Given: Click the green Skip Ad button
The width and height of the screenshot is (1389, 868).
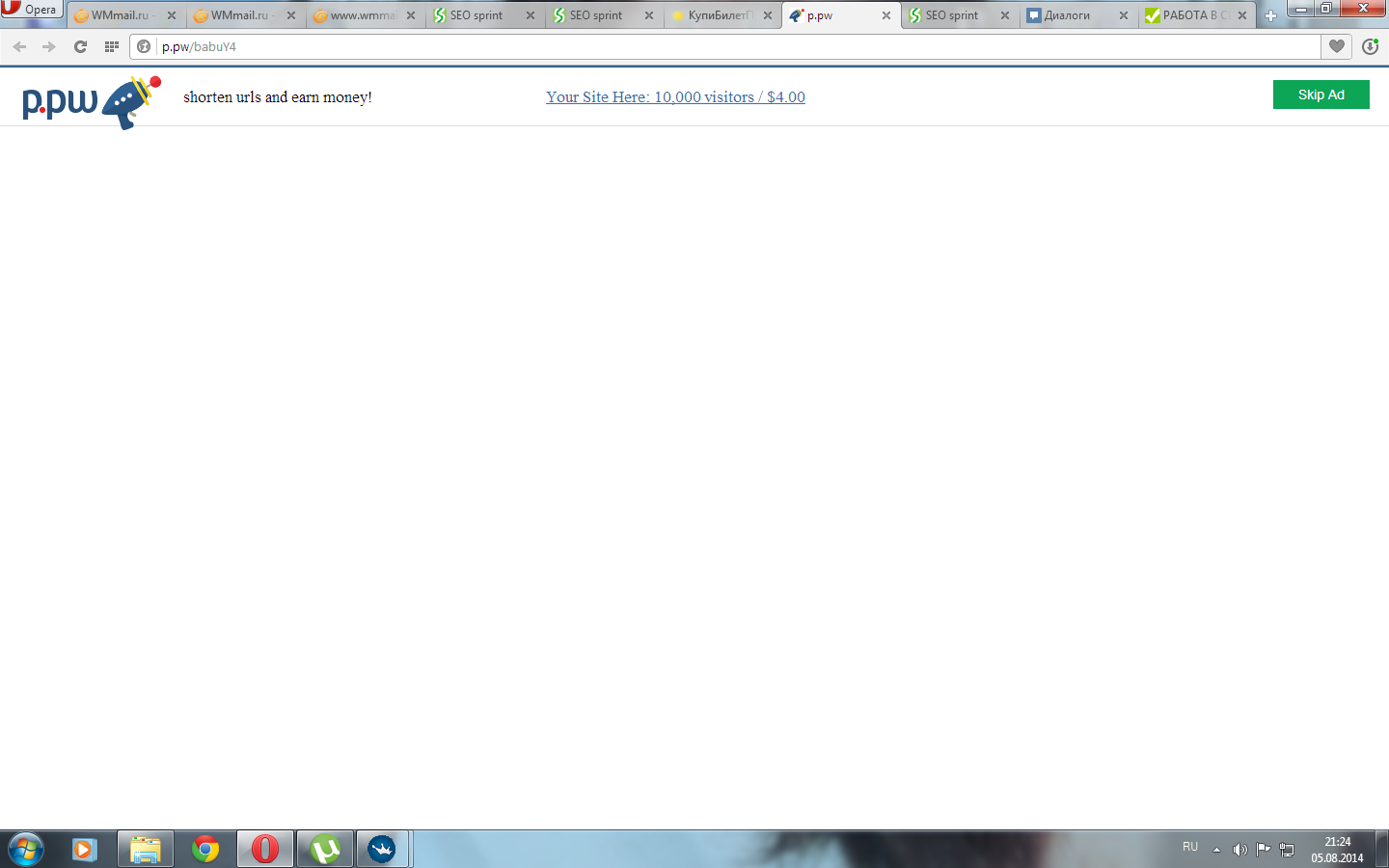Looking at the screenshot, I should pos(1321,95).
